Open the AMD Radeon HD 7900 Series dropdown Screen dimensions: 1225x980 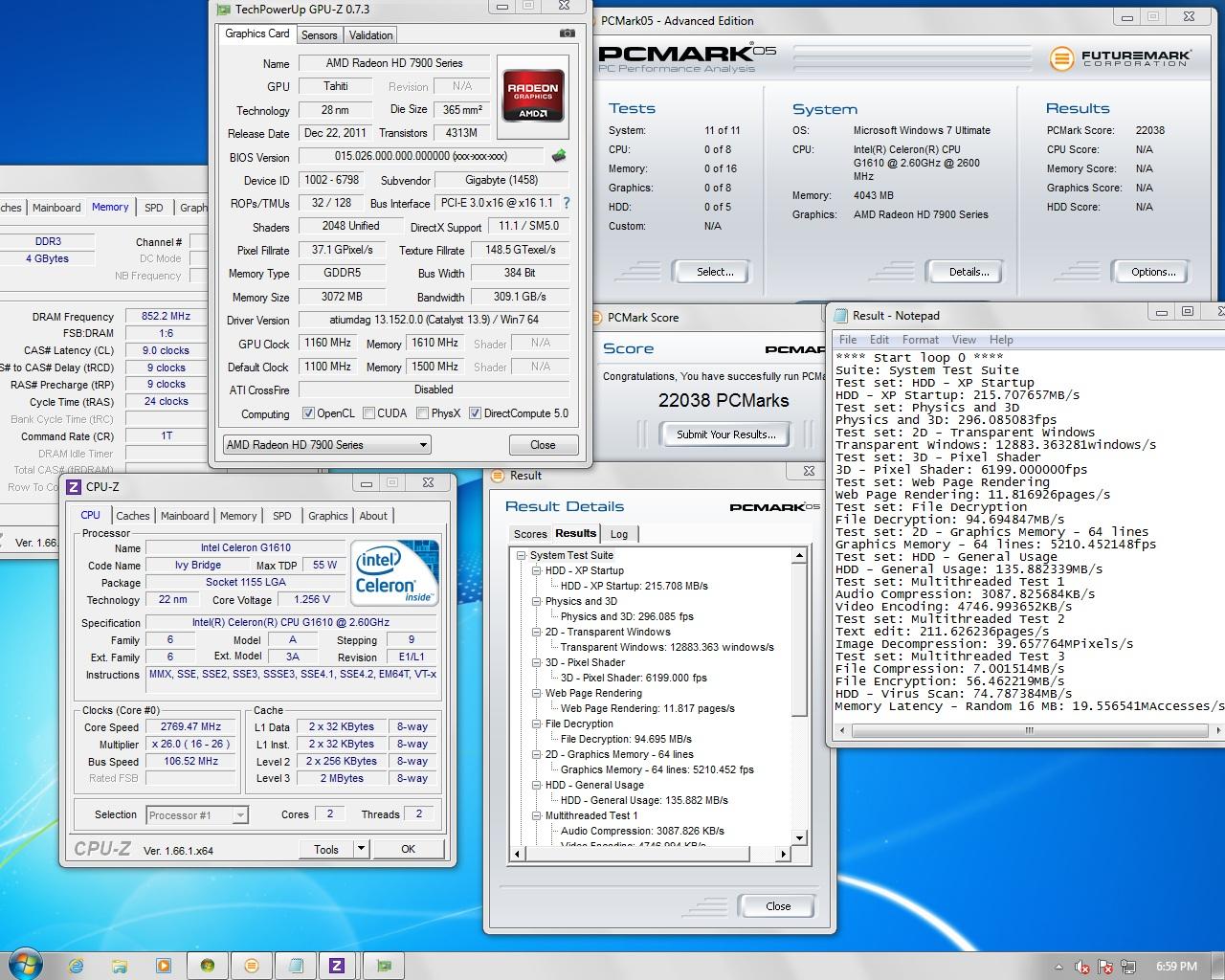coord(326,445)
